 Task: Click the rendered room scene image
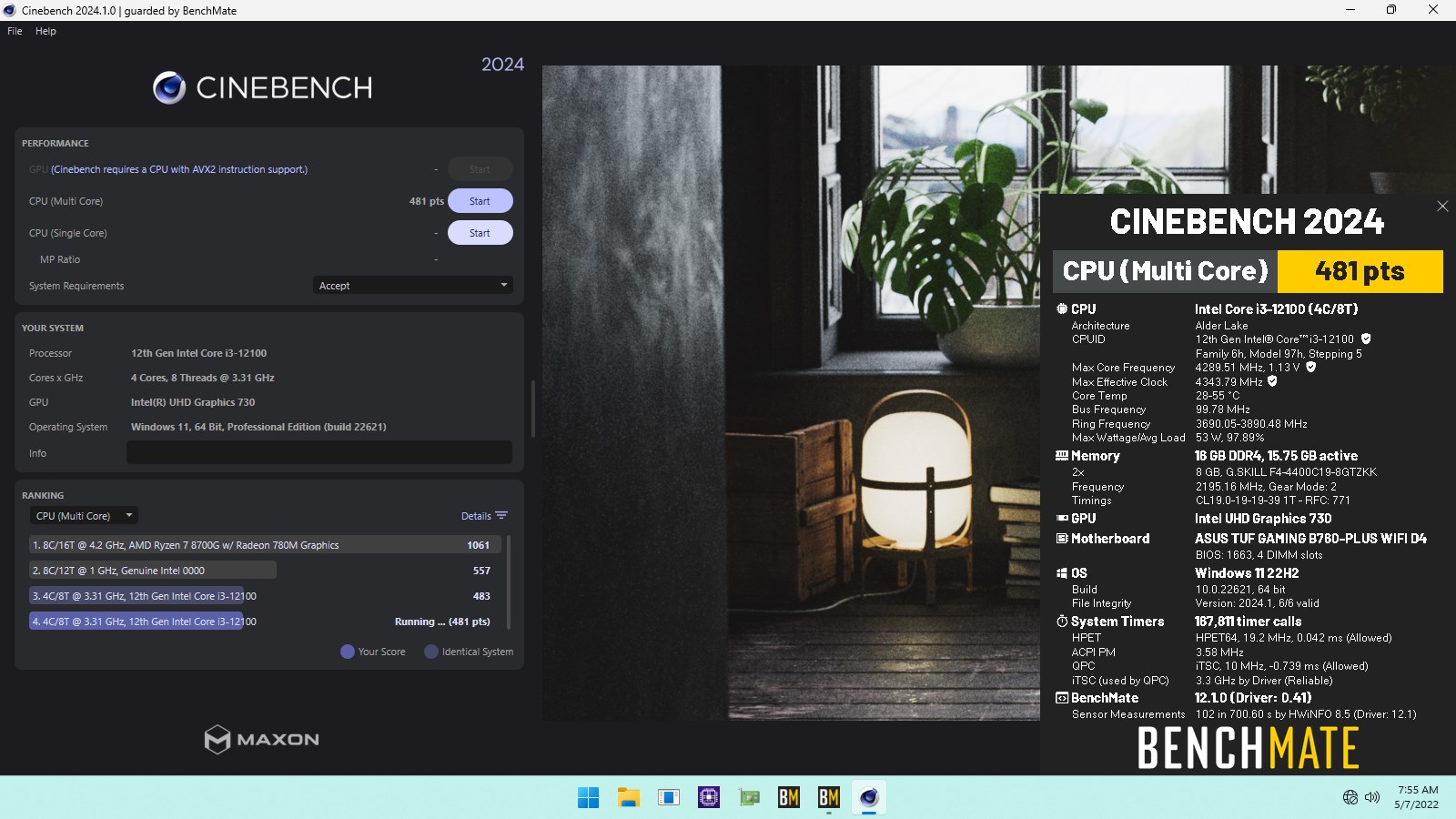click(x=791, y=392)
